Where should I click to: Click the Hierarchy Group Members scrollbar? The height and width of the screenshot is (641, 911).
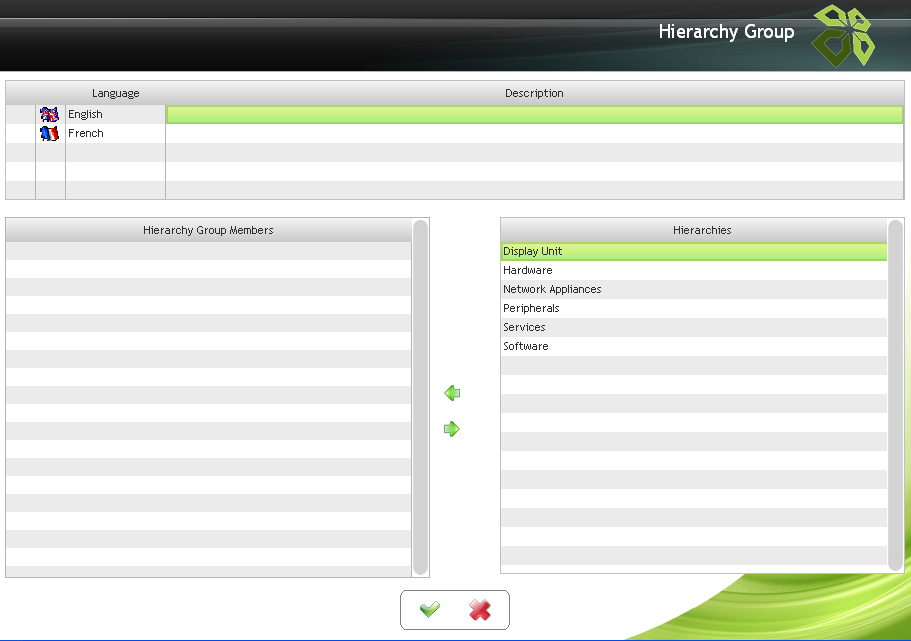click(420, 397)
